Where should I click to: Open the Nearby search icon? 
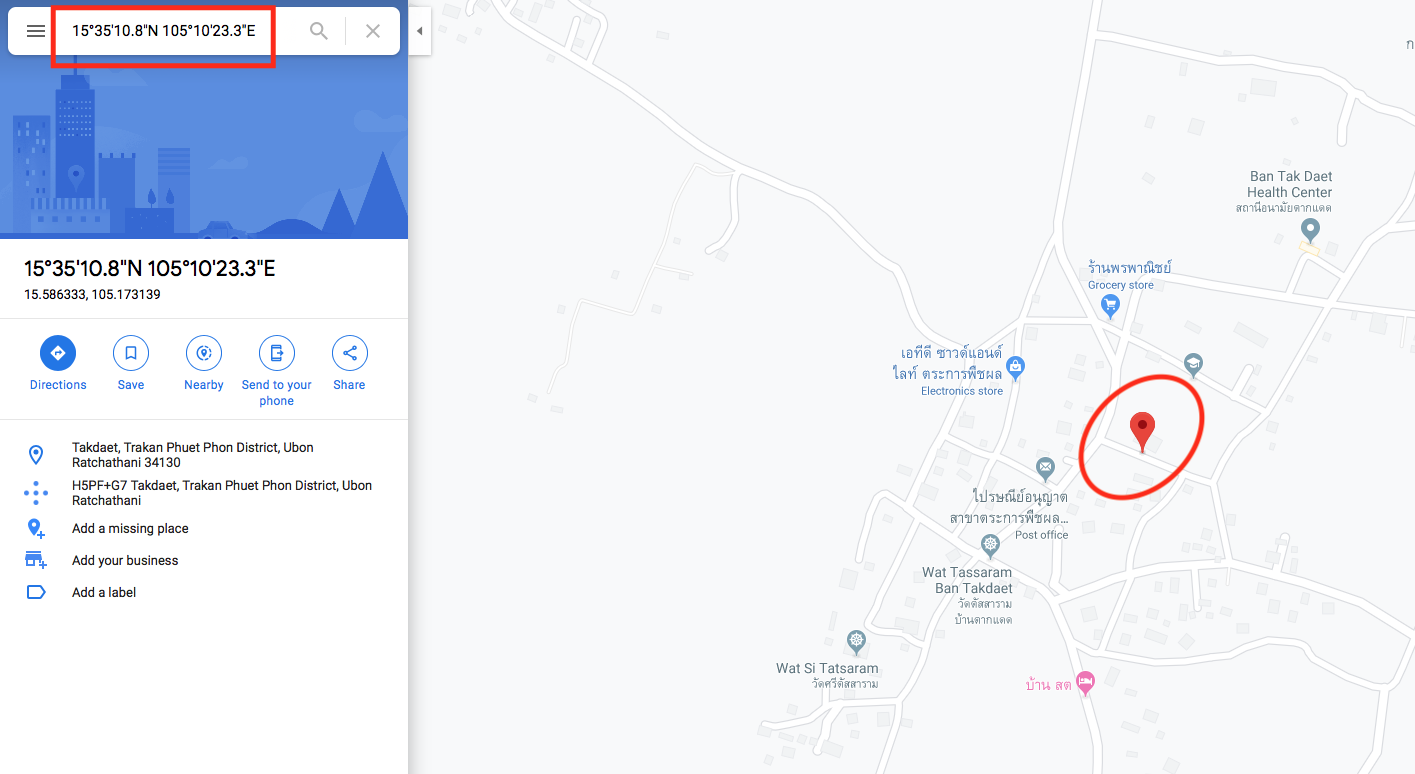(x=204, y=353)
